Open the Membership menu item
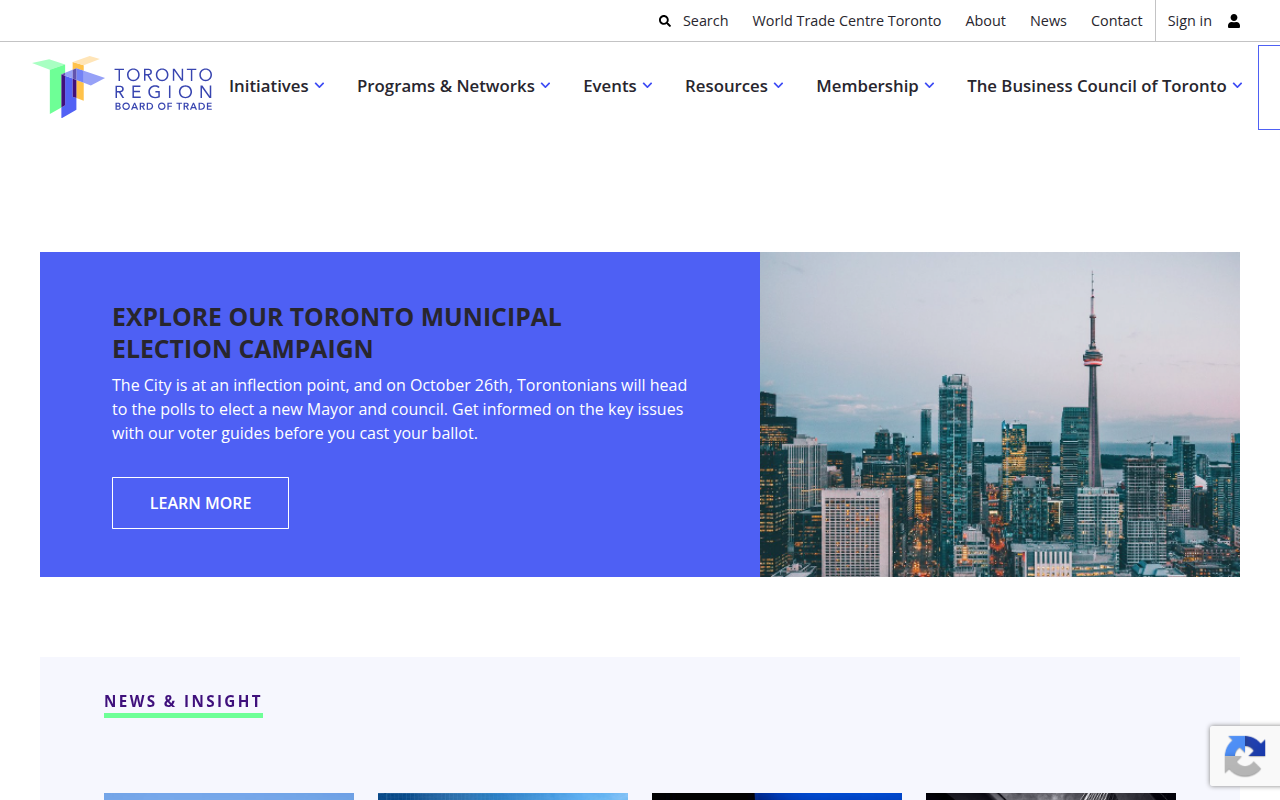 click(867, 86)
